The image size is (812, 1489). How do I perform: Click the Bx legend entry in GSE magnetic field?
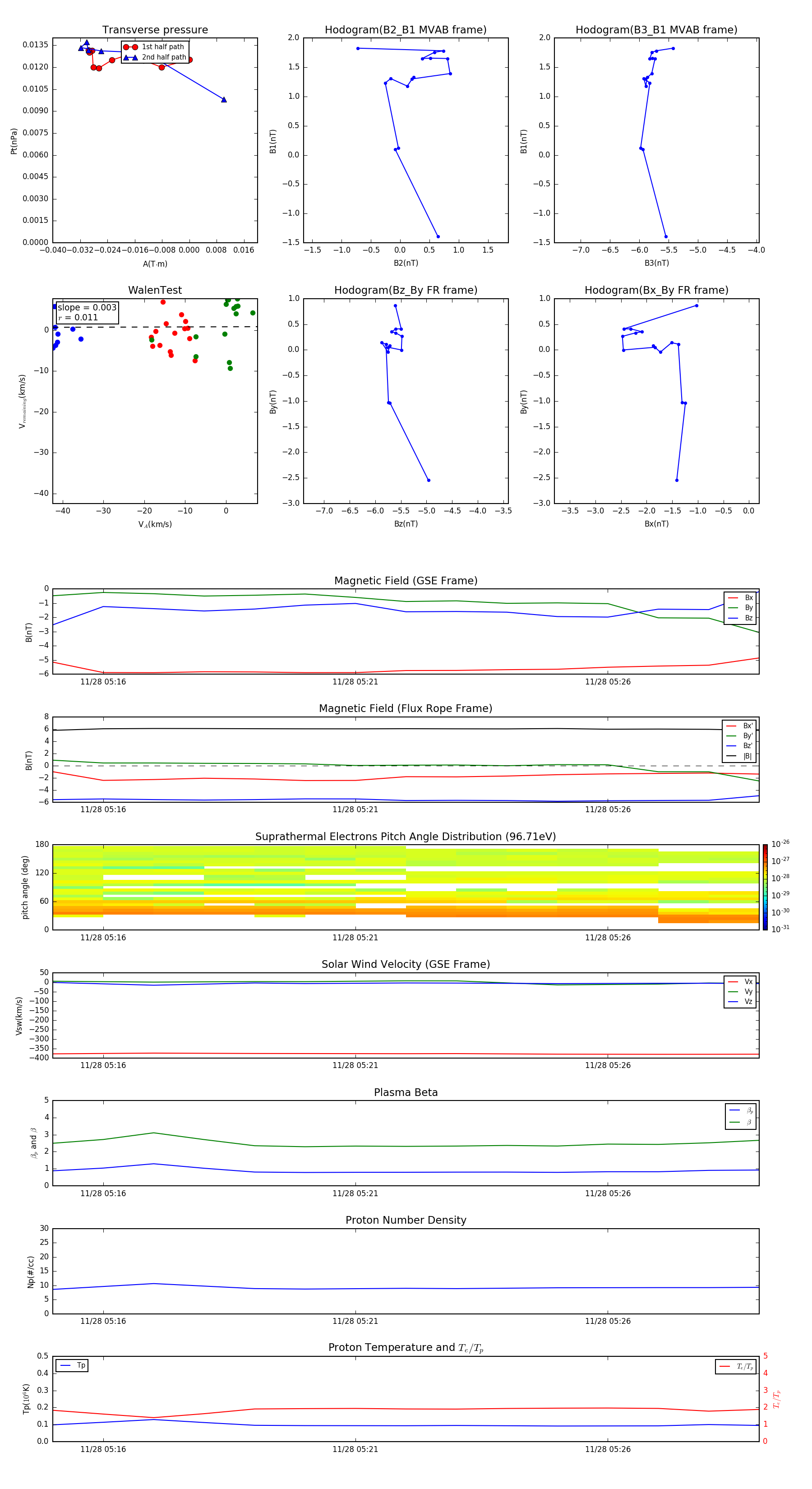pos(740,598)
